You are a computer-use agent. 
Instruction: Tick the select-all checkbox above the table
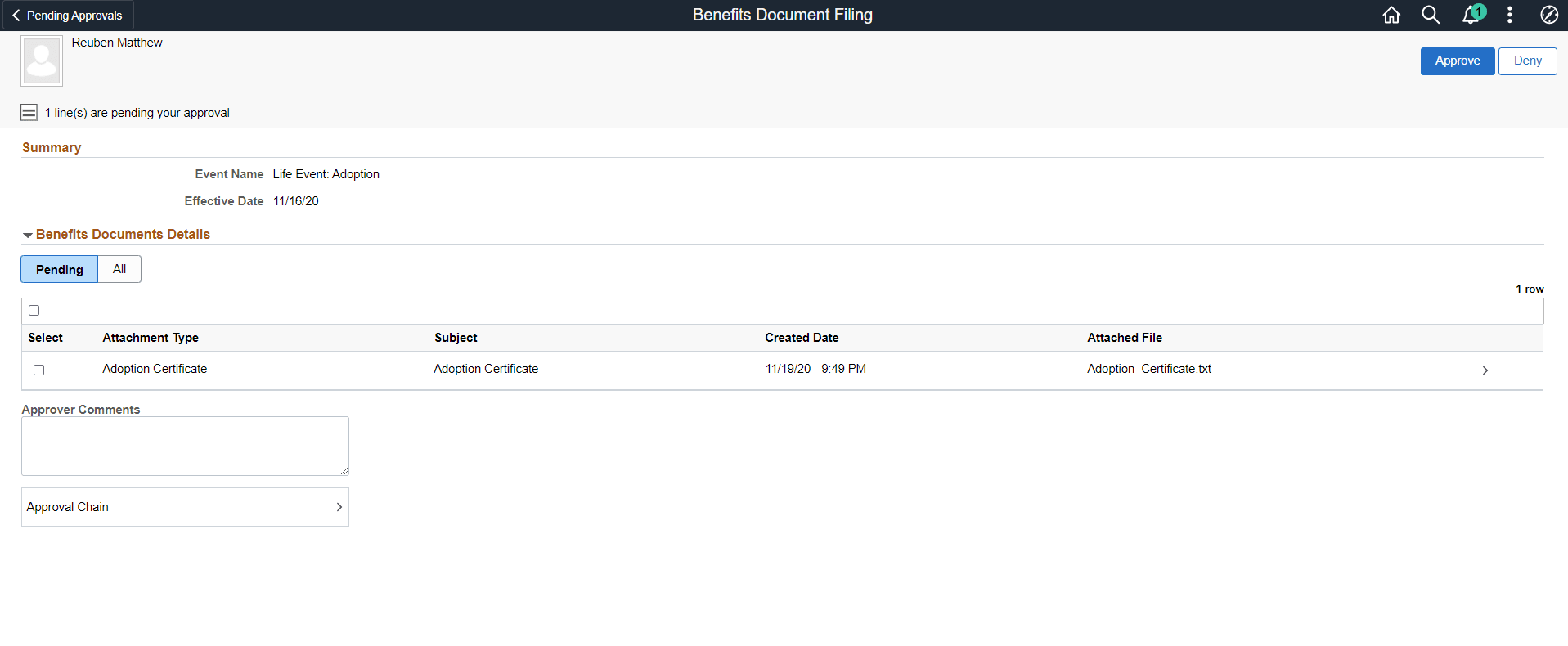coord(34,310)
